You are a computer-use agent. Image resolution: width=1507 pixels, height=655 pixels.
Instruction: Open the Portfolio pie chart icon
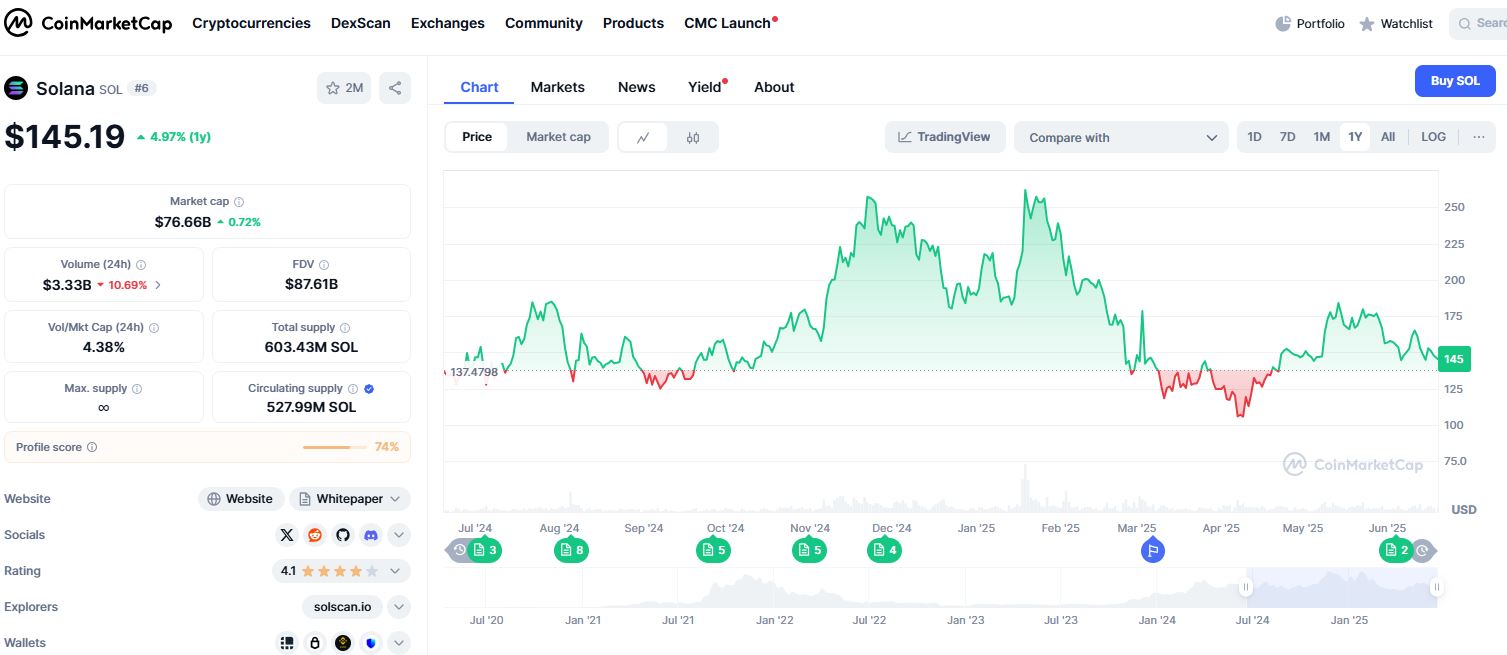pyautogui.click(x=1283, y=23)
